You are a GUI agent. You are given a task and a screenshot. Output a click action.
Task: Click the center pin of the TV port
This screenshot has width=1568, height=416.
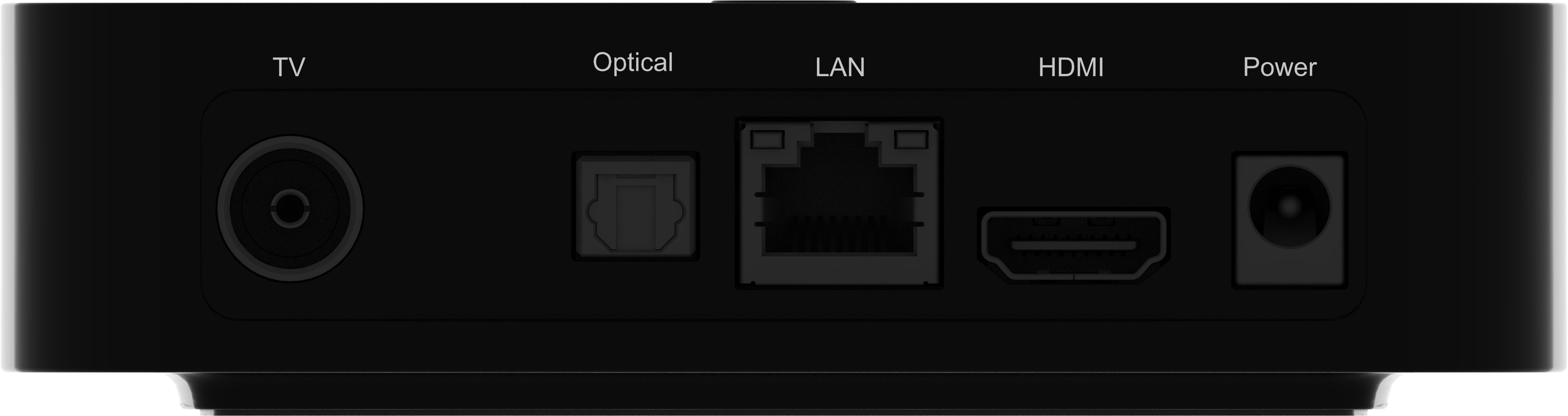290,209
